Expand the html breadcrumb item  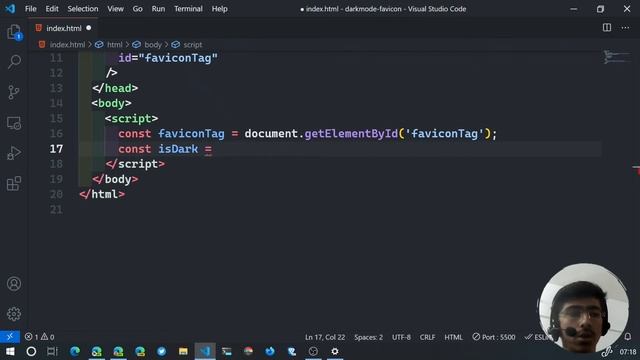114,44
